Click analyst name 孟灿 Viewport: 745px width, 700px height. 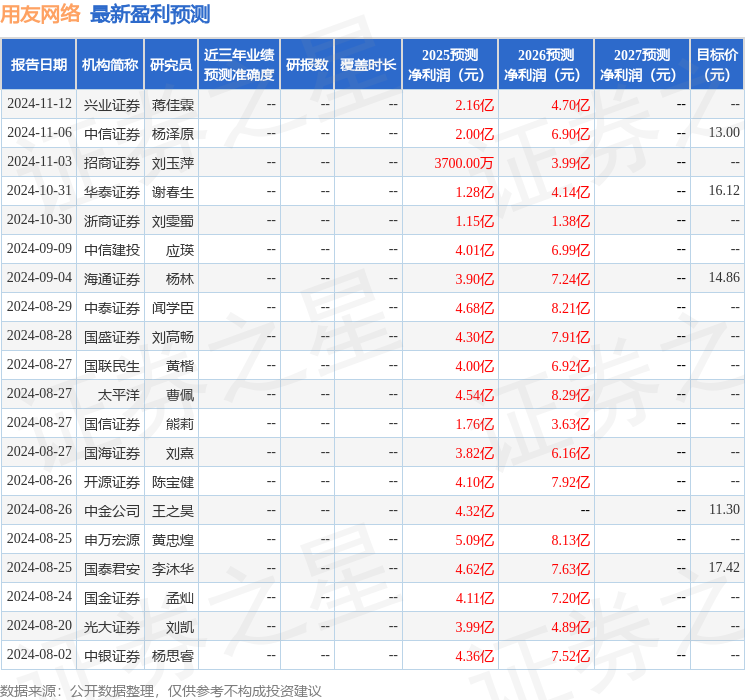180,598
